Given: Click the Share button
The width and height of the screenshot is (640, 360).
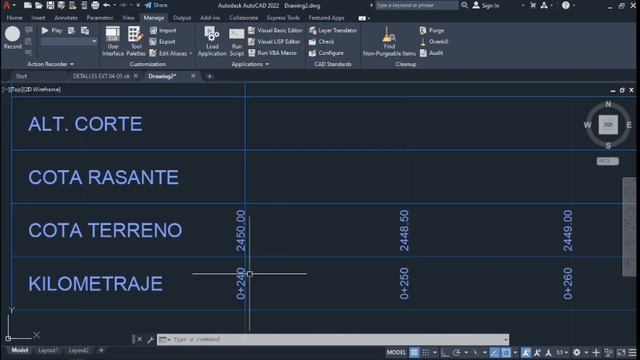Looking at the screenshot, I should click(x=156, y=5).
